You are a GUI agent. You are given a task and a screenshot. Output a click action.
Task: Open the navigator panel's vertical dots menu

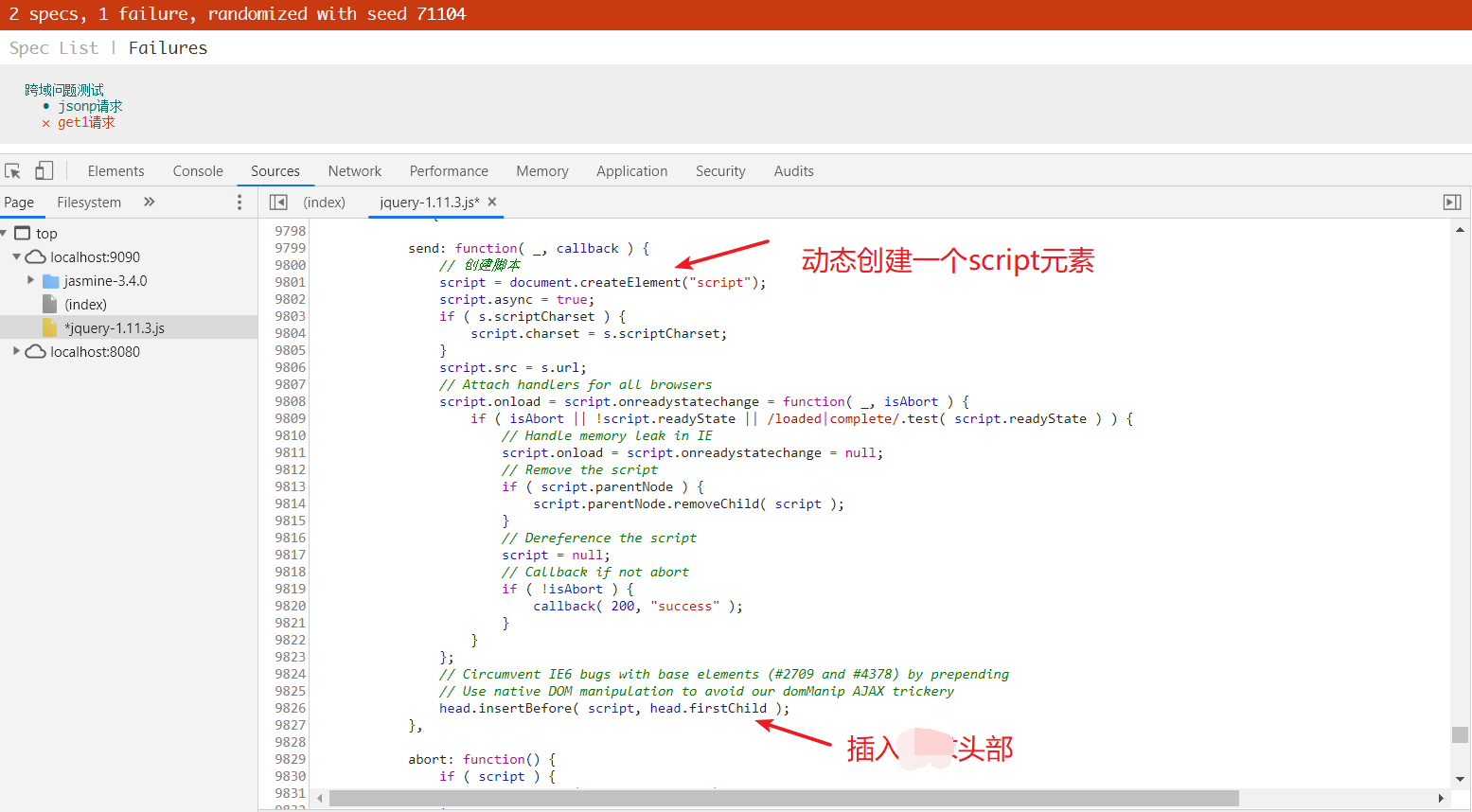pos(239,202)
